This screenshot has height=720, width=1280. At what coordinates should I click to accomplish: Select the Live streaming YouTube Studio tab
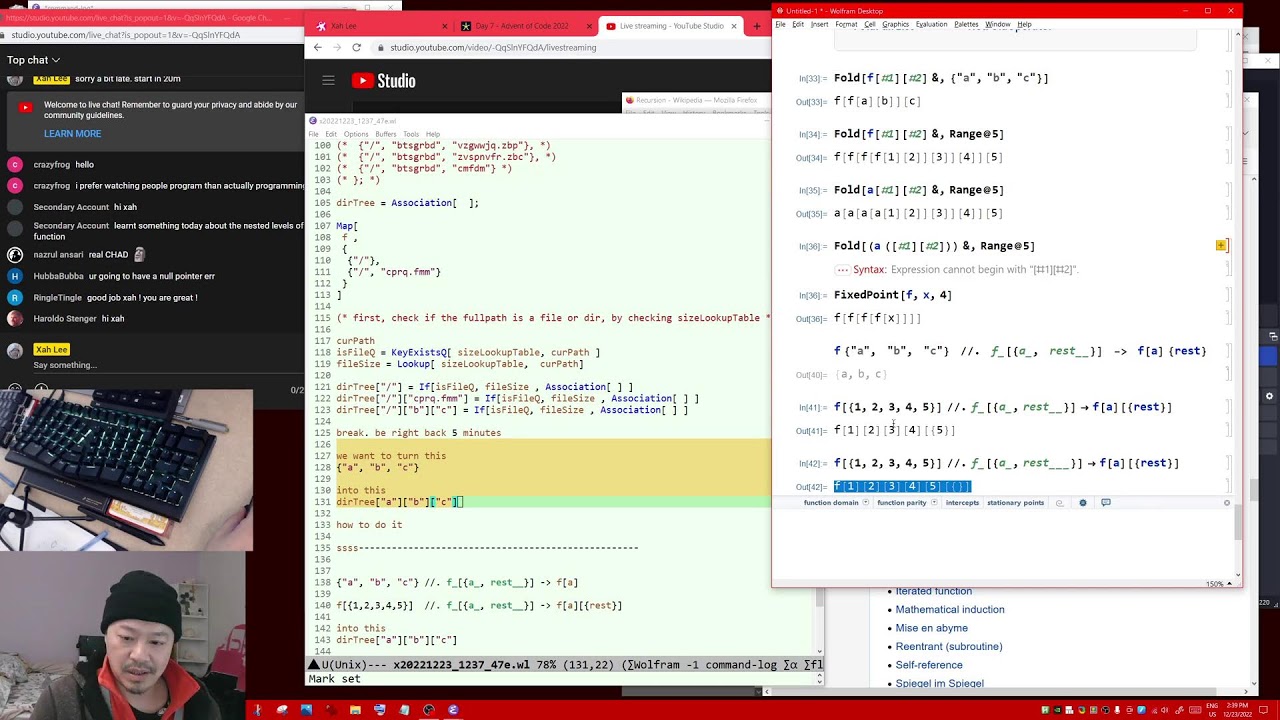(670, 26)
